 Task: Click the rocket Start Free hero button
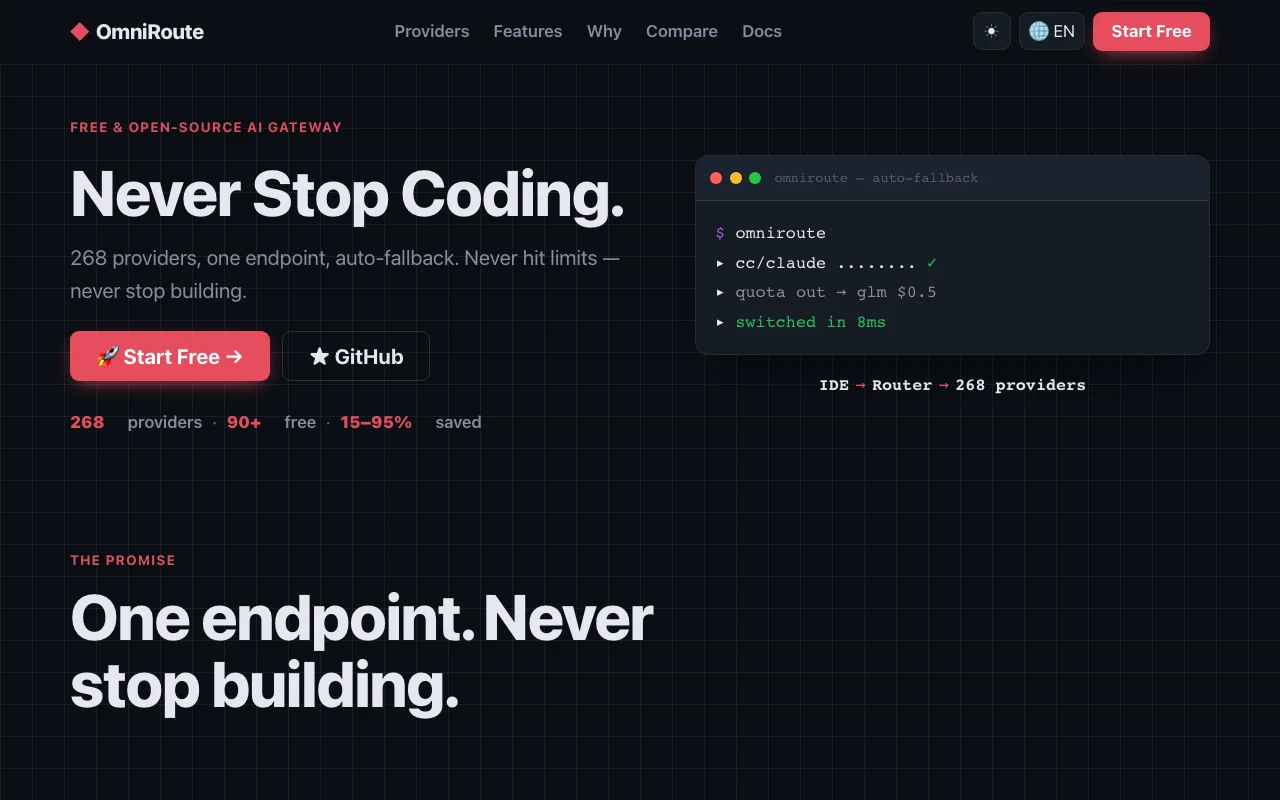[170, 356]
